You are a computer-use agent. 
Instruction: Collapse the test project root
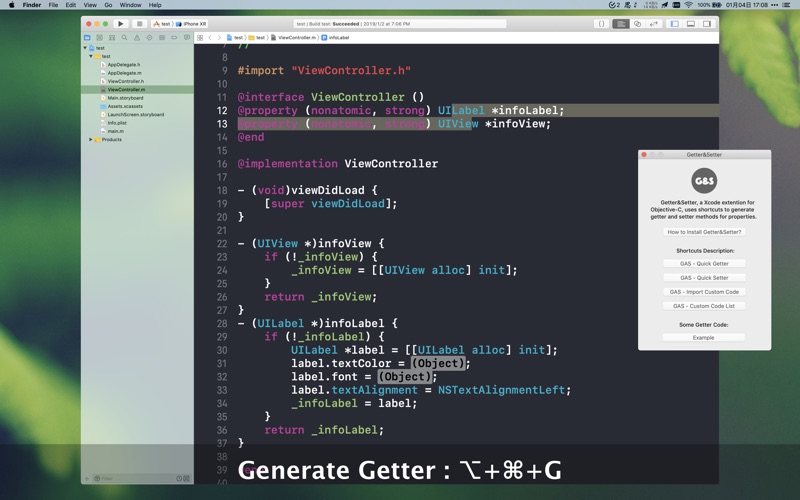85,48
